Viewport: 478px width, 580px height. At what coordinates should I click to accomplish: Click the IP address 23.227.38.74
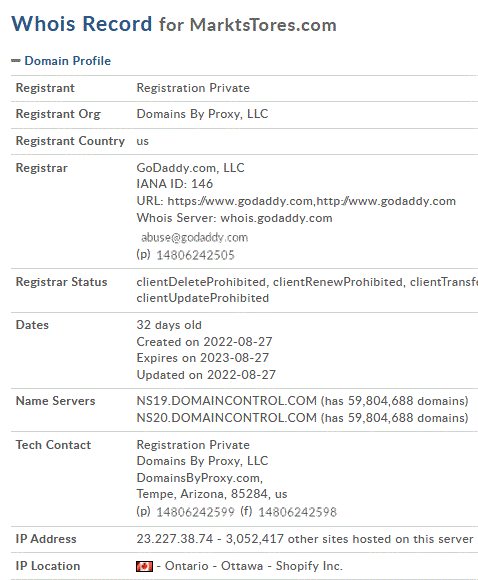pos(175,539)
